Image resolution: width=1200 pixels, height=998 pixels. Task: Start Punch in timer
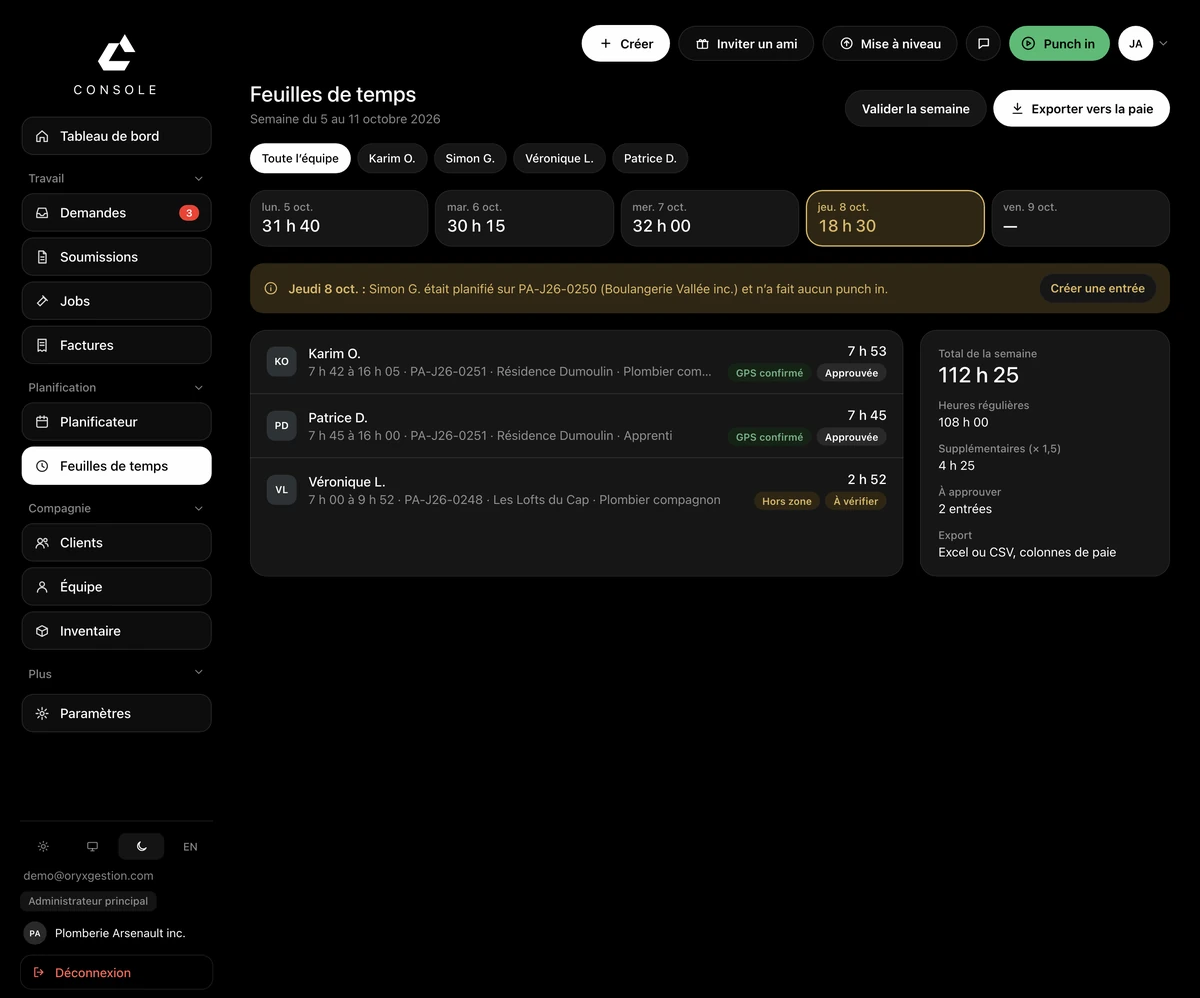[x=1059, y=44]
